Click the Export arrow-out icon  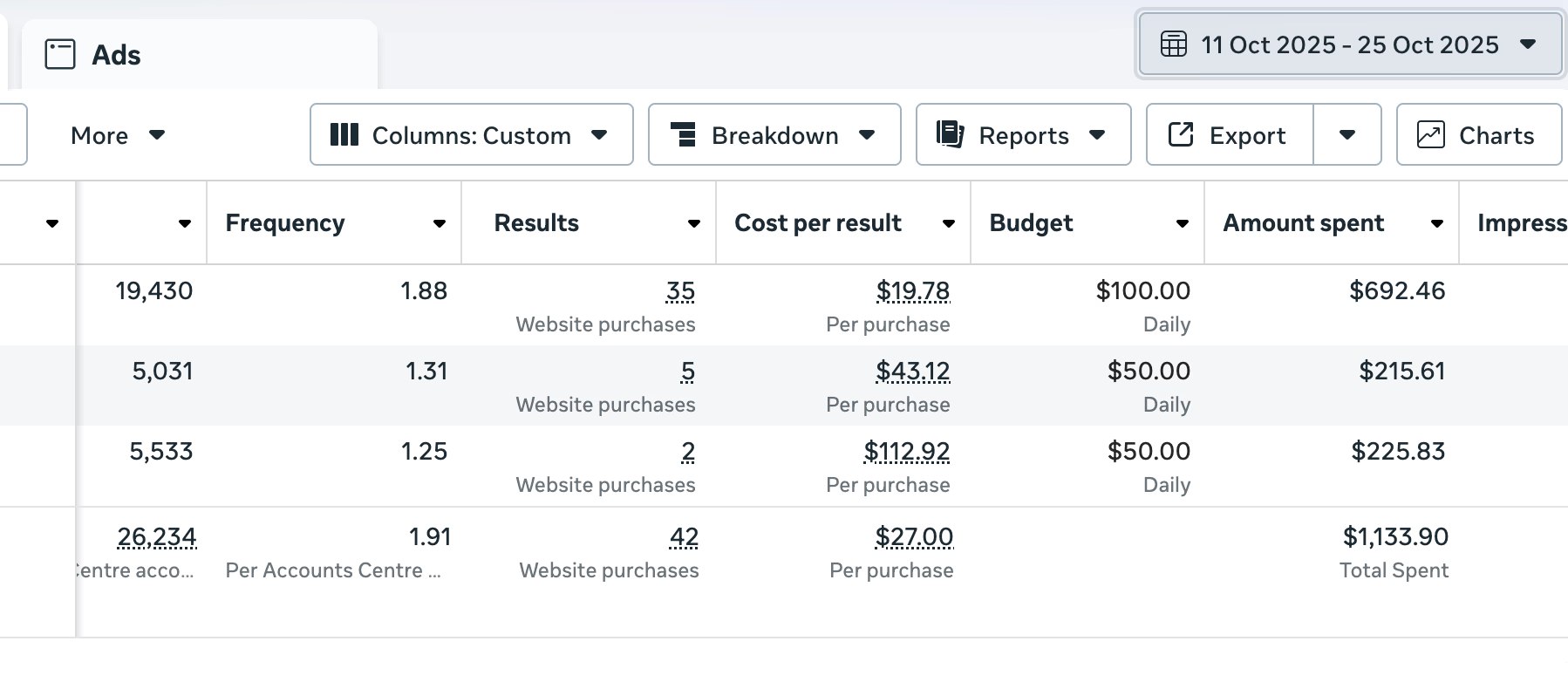pos(1181,134)
